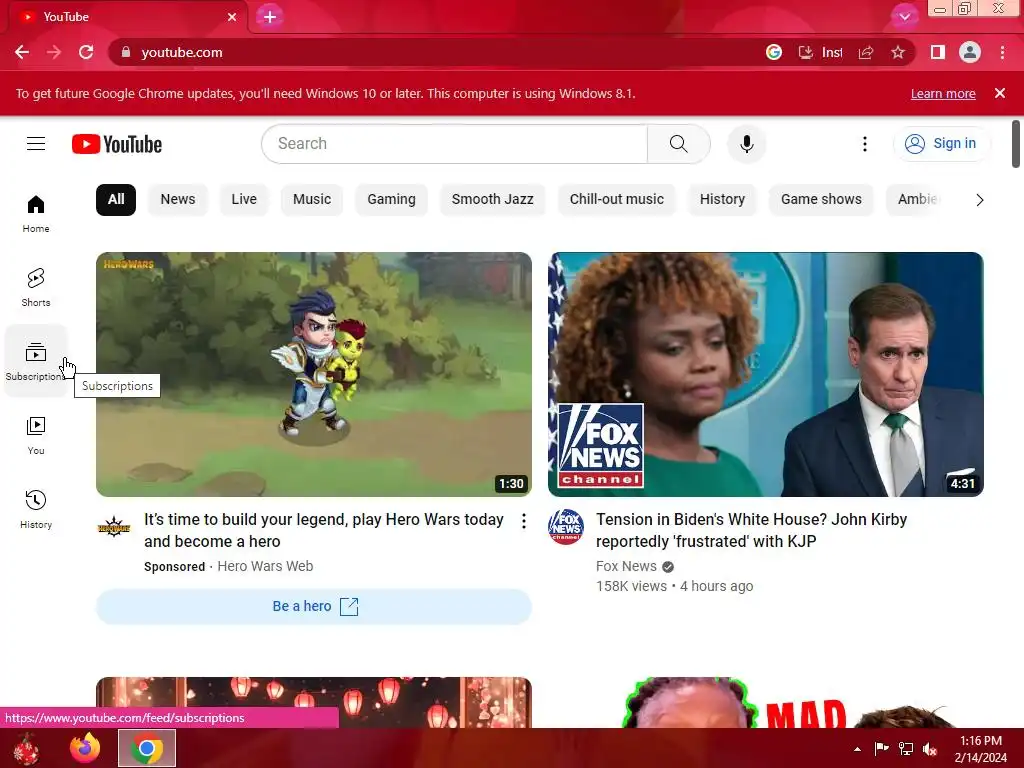Viewport: 1024px width, 768px height.
Task: Open Hero Wars ad title link
Action: click(x=324, y=530)
